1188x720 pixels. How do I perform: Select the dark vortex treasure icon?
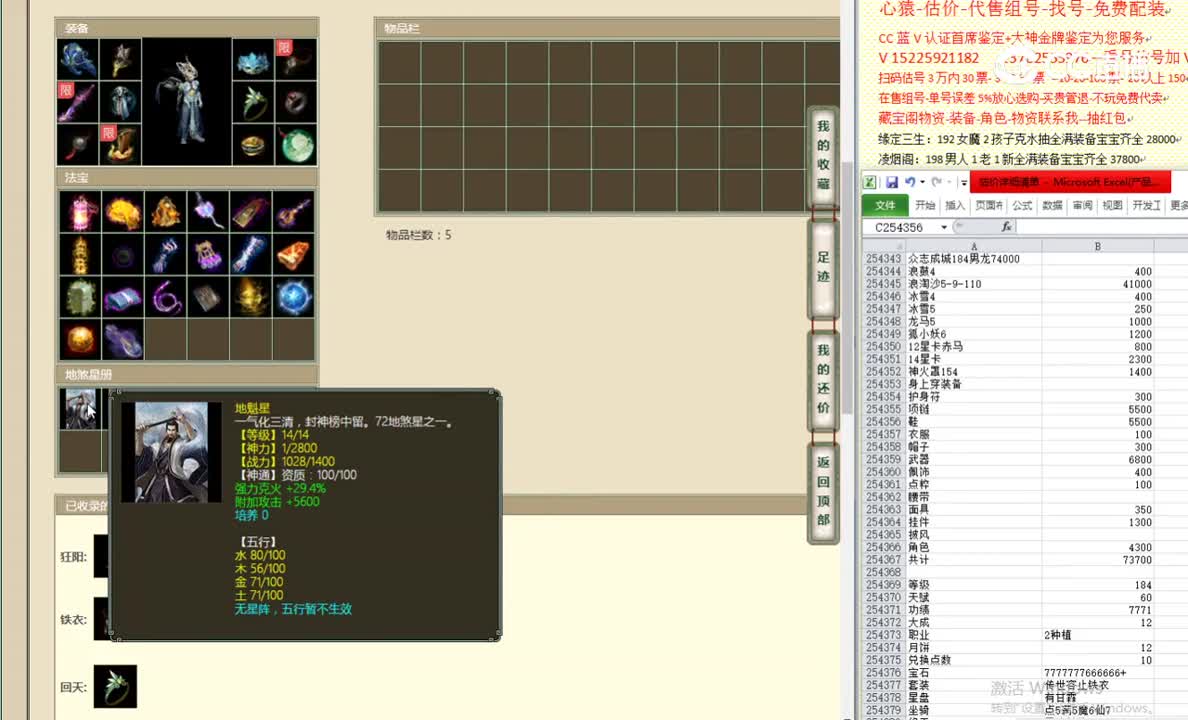(x=123, y=255)
